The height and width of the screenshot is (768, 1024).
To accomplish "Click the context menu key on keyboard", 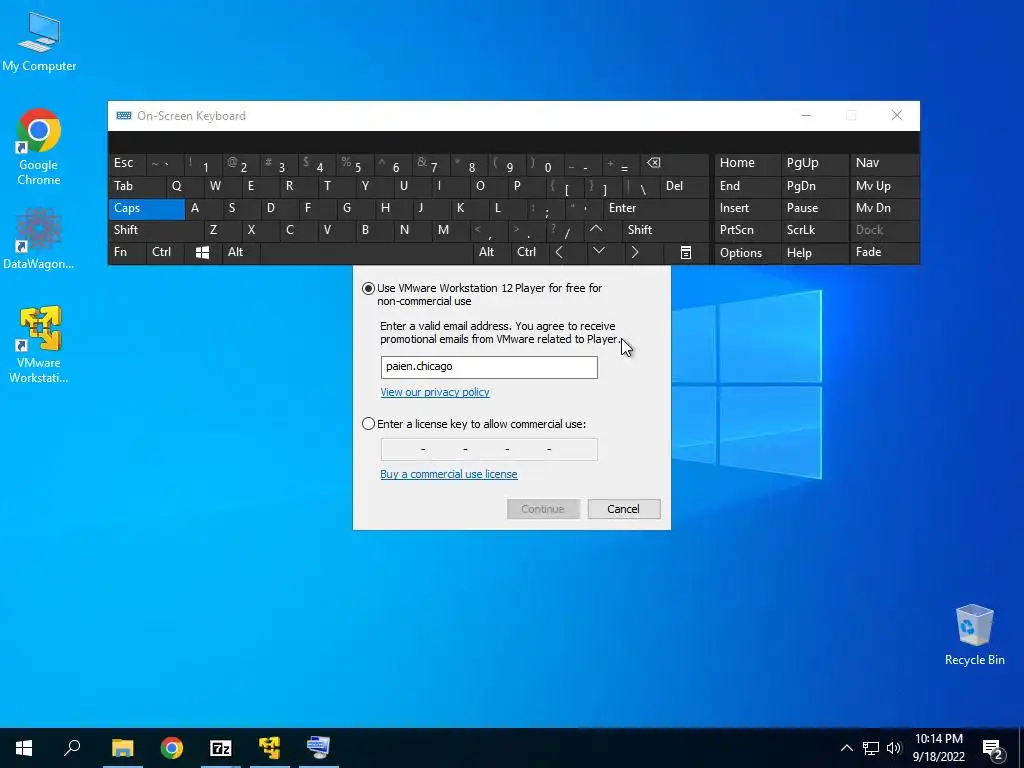I will (686, 253).
